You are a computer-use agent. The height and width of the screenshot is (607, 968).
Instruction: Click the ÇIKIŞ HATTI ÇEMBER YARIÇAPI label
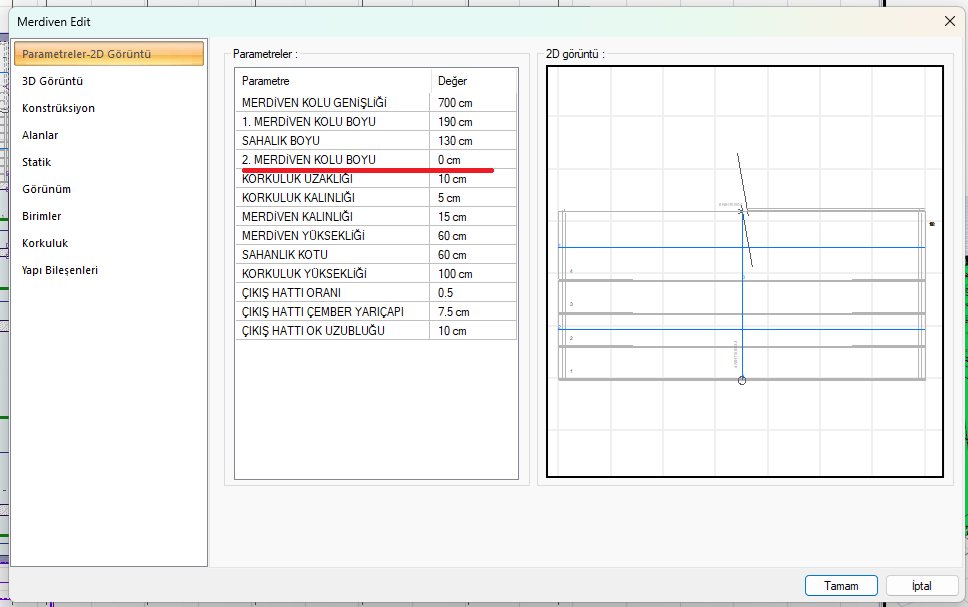tap(323, 312)
